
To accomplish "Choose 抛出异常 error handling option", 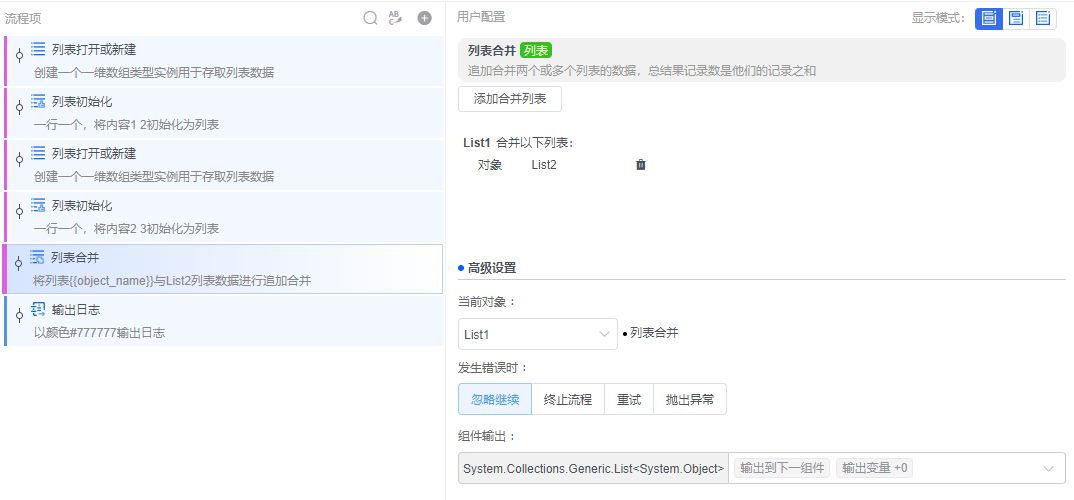I will coord(690,399).
